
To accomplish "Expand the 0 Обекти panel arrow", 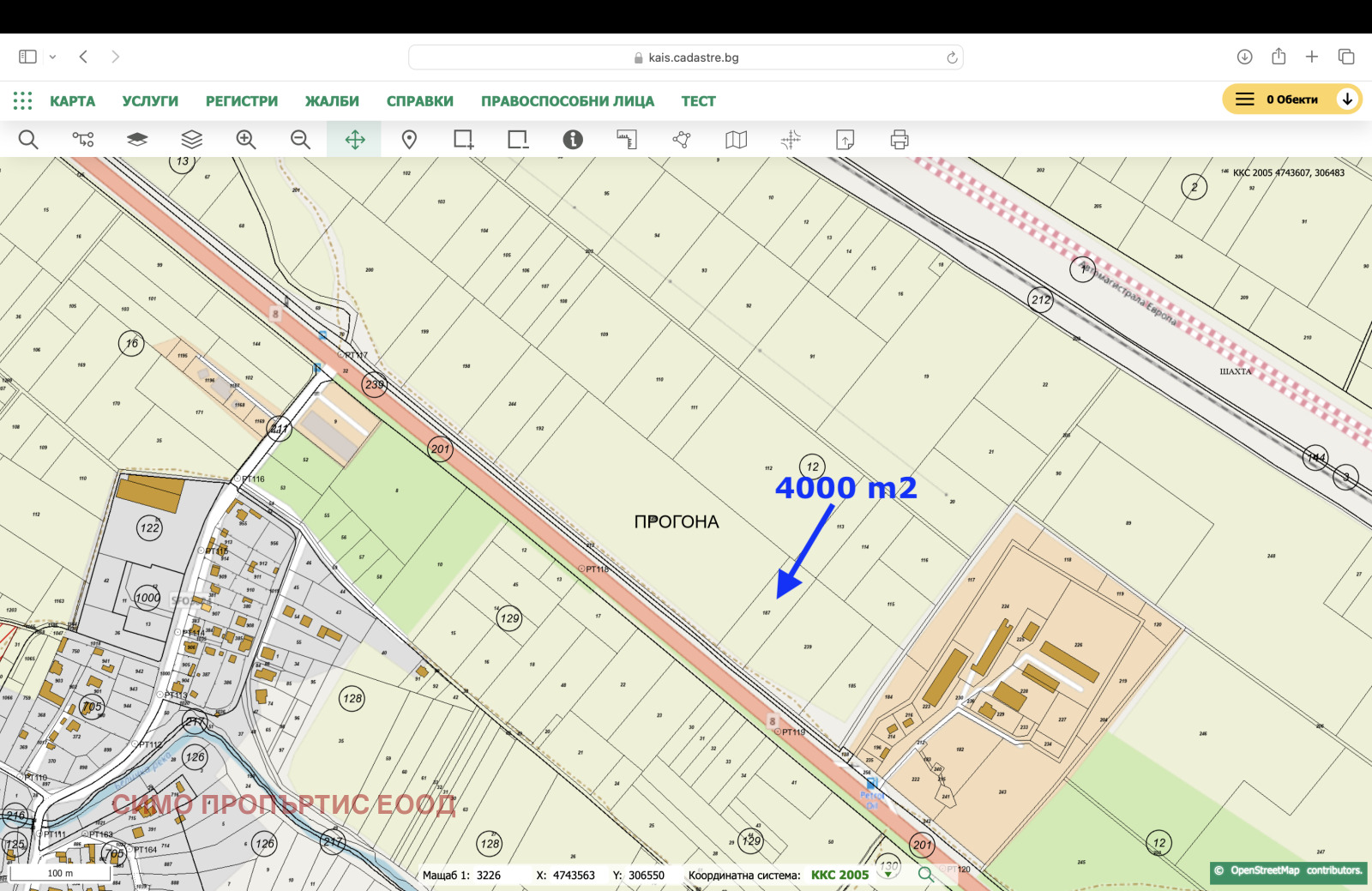I will point(1347,99).
